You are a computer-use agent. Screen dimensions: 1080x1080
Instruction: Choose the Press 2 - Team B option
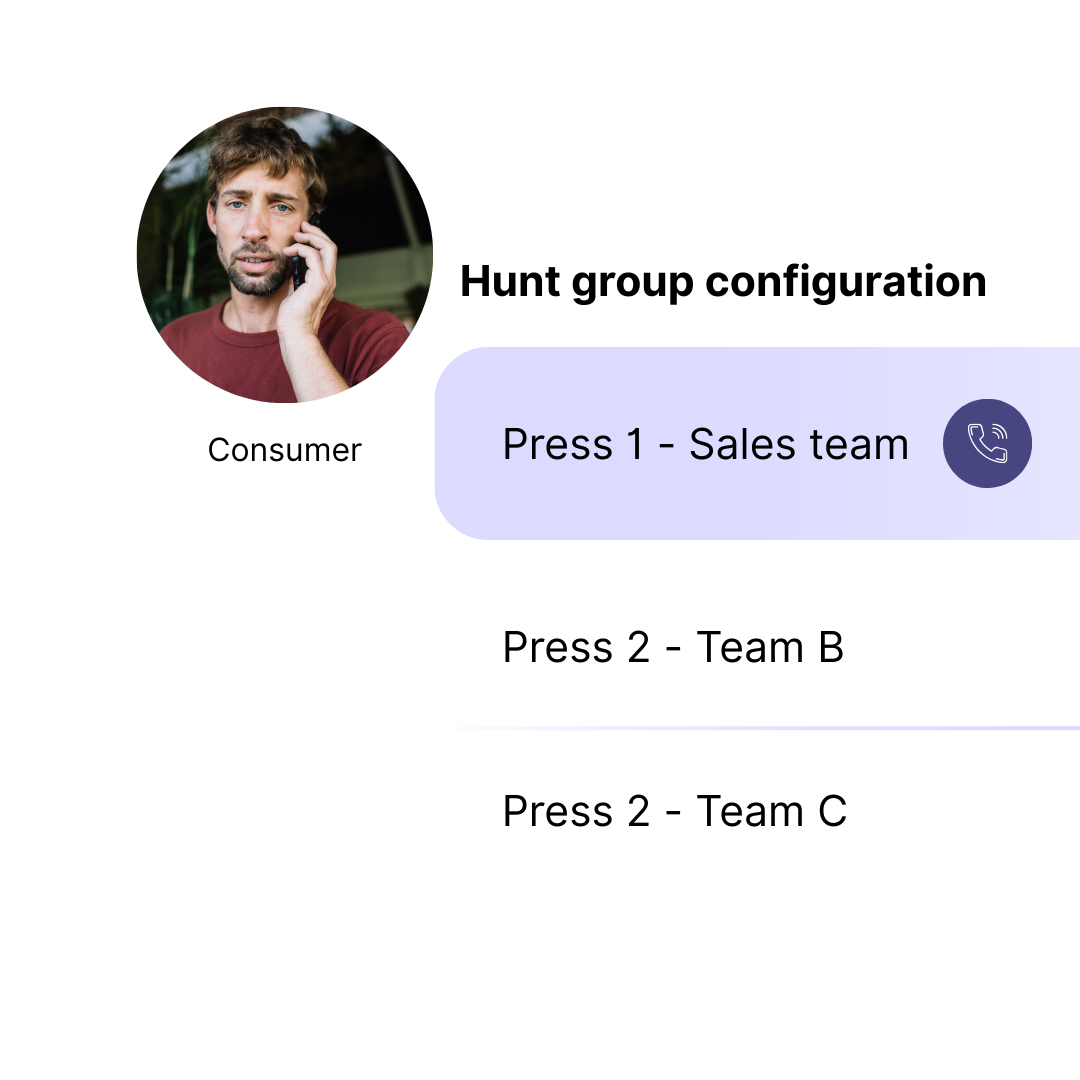(x=673, y=647)
